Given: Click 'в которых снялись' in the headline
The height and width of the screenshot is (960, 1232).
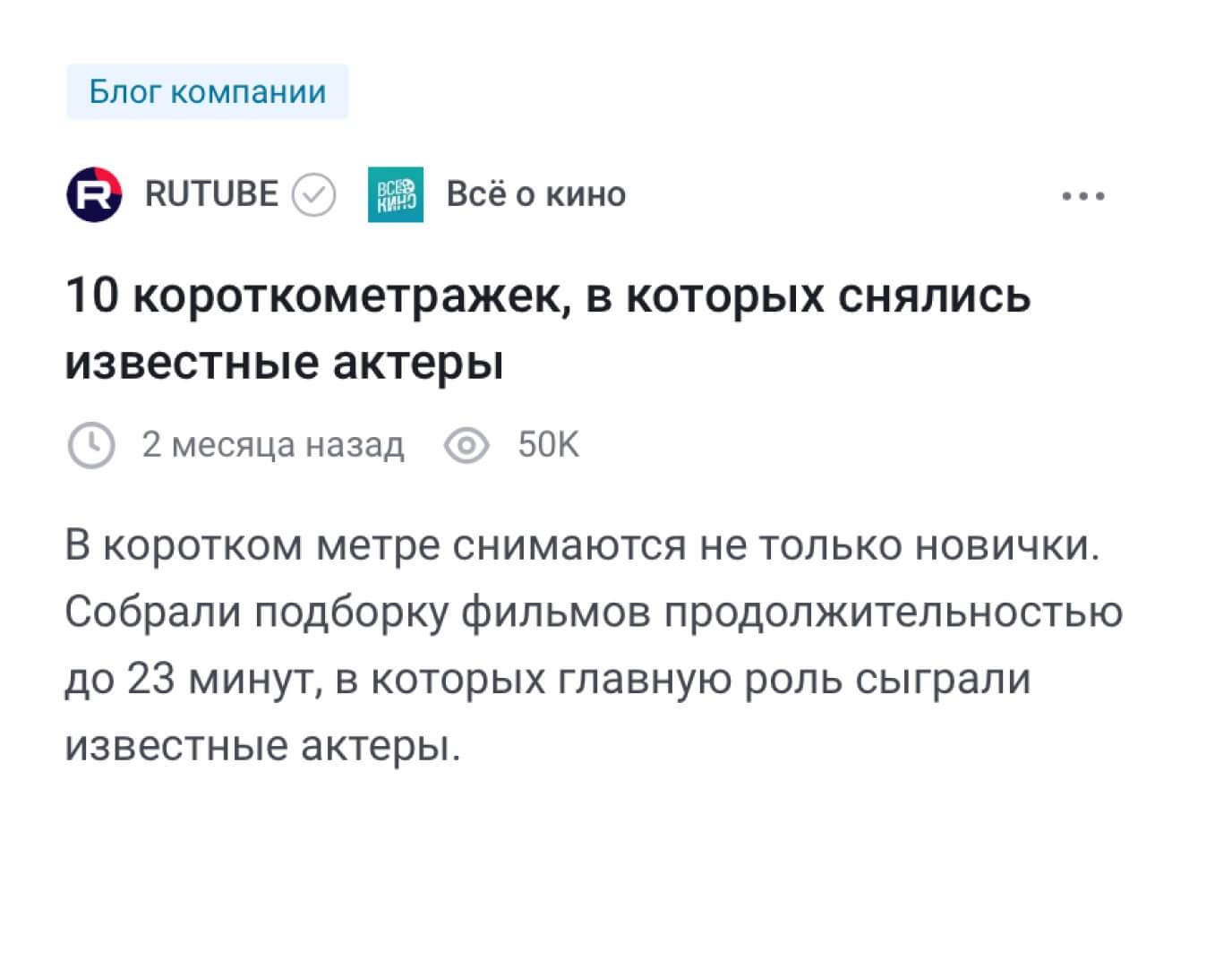Looking at the screenshot, I should tap(808, 296).
